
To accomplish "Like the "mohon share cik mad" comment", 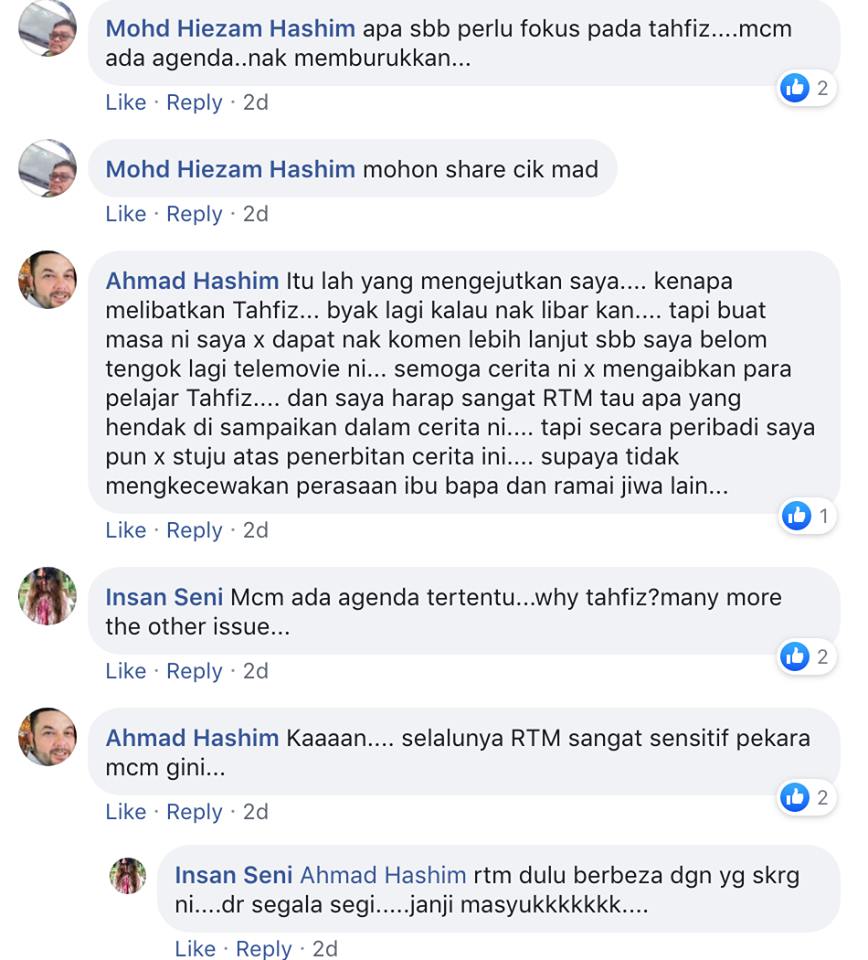I will tap(125, 214).
